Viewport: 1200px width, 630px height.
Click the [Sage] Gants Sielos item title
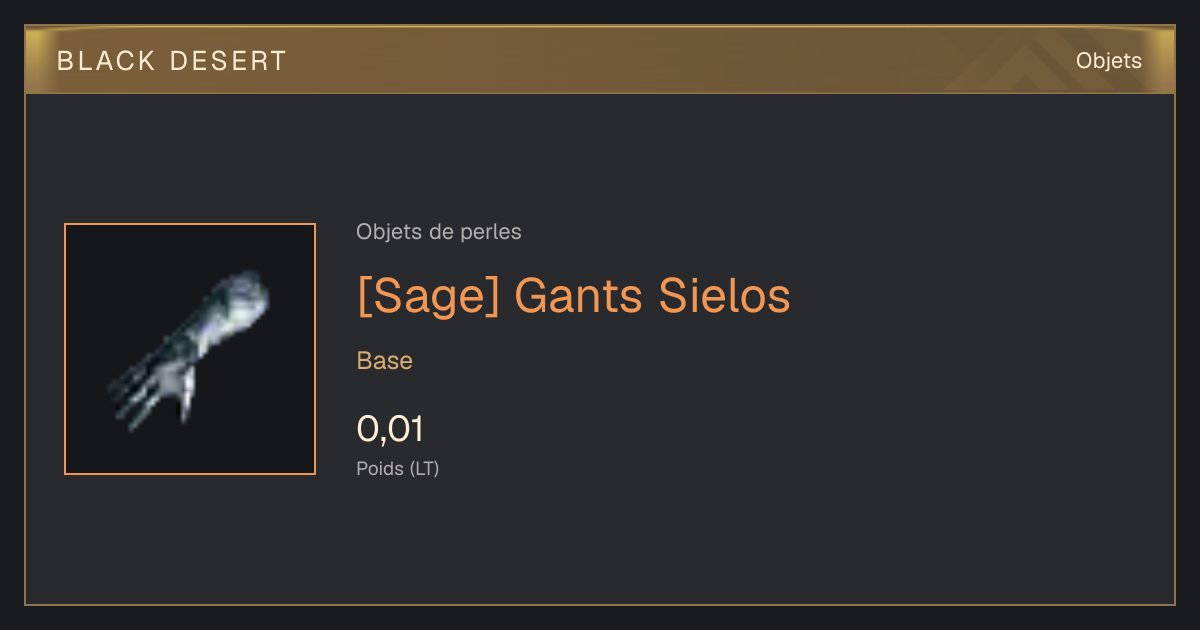coord(574,296)
